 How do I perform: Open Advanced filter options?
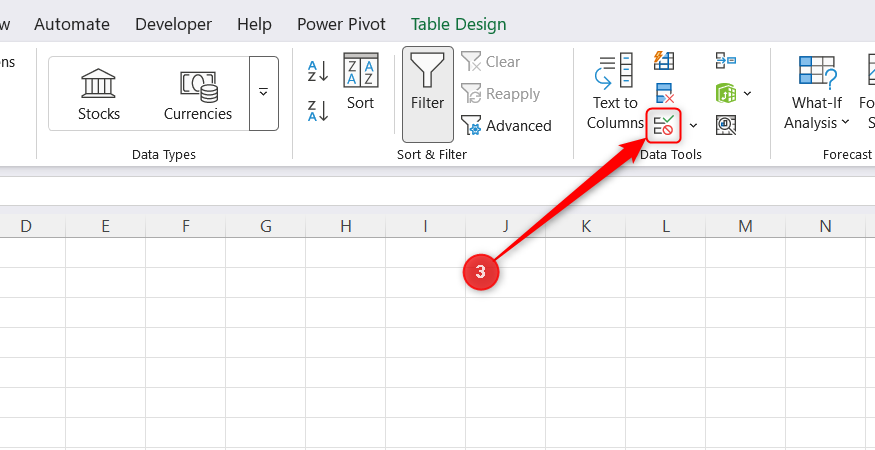(x=506, y=126)
